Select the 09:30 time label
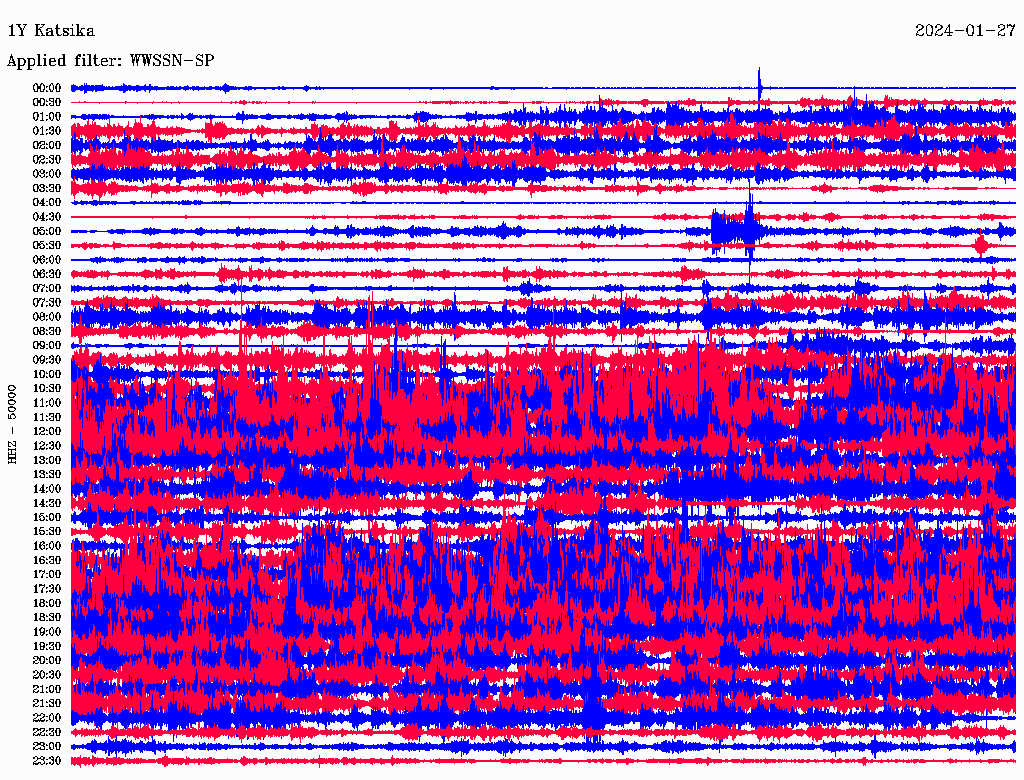This screenshot has height=780, width=1024. (x=47, y=360)
